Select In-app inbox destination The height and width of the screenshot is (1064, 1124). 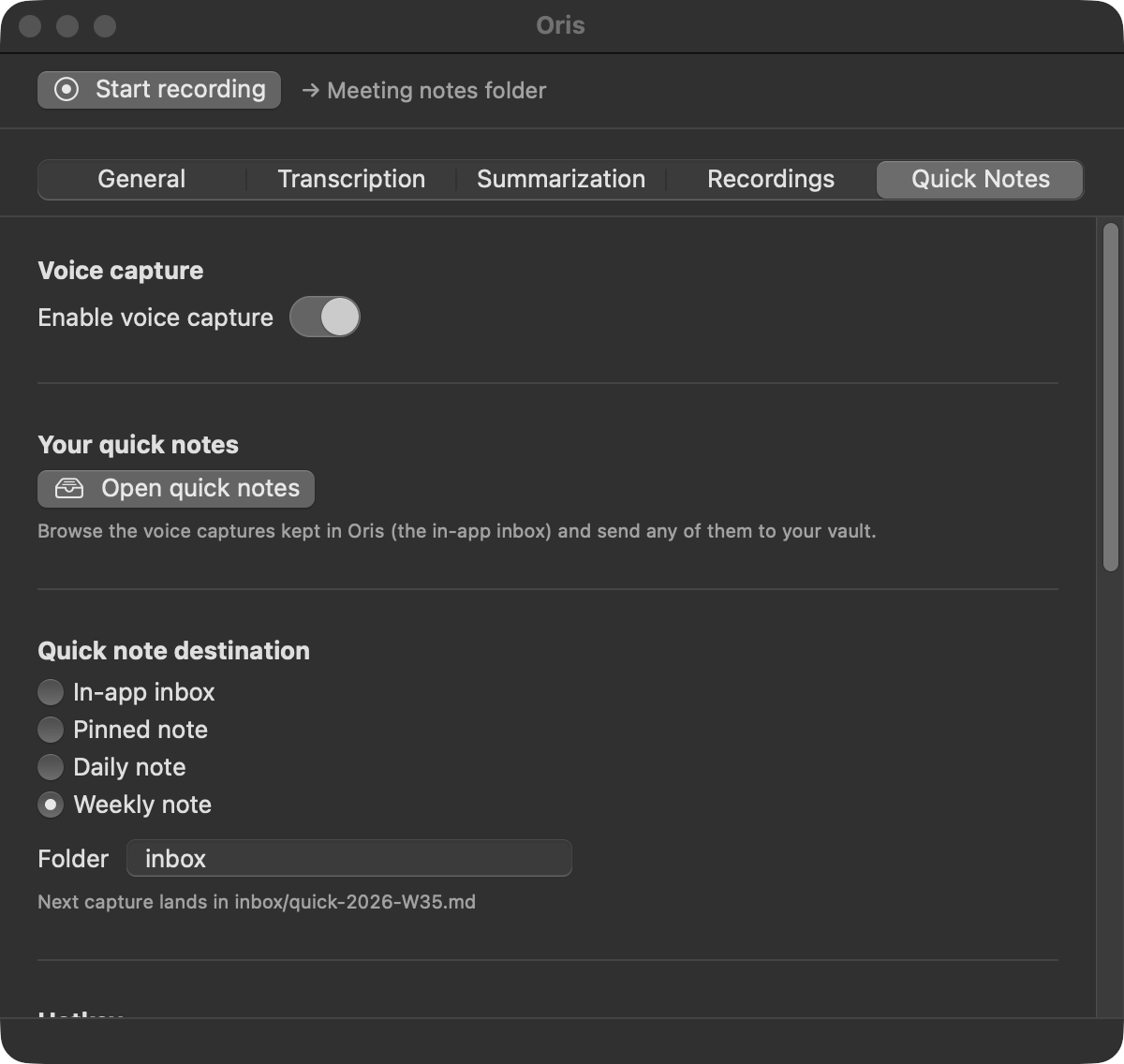(51, 692)
